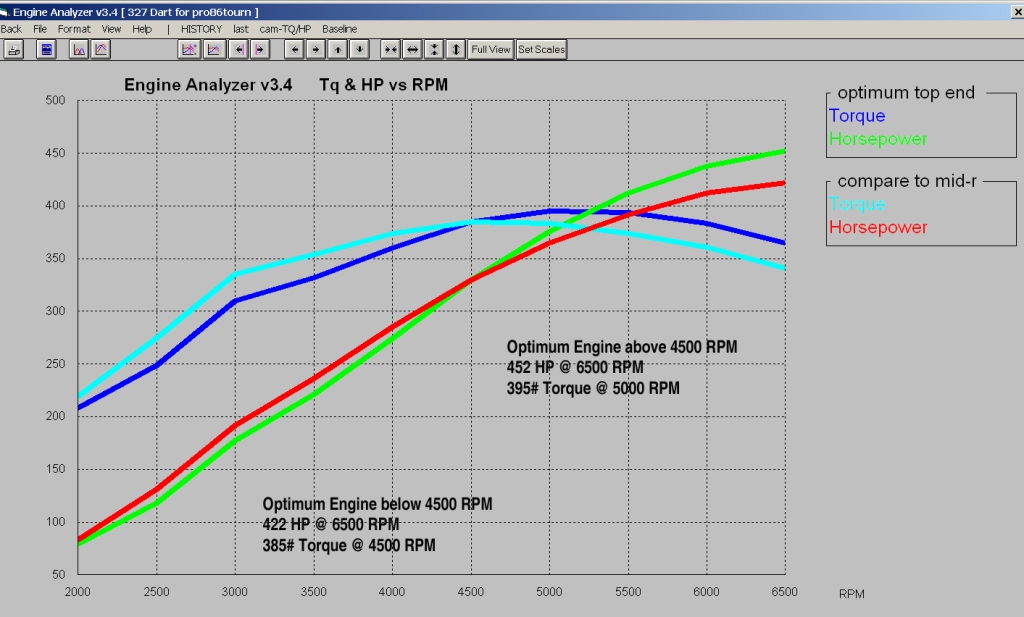The height and width of the screenshot is (617, 1024).
Task: Open the Format menu
Action: tap(74, 29)
